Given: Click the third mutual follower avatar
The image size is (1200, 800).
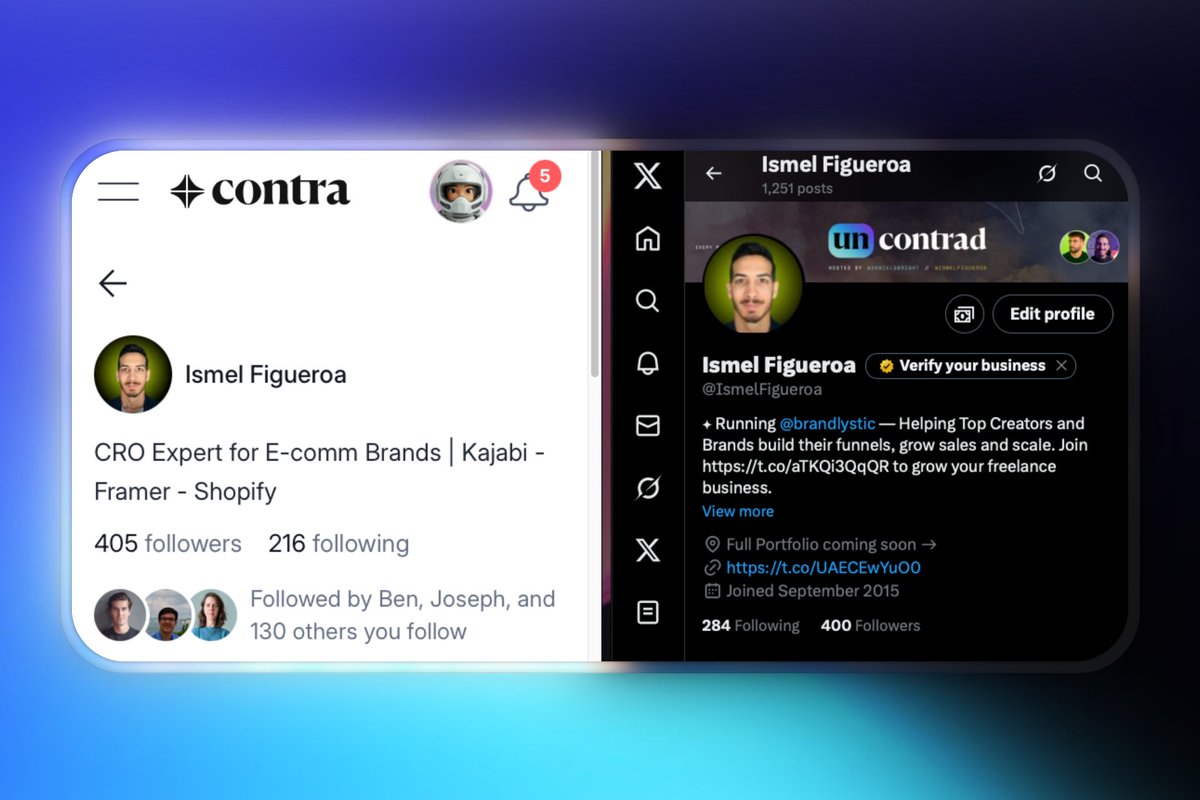Looking at the screenshot, I should (213, 615).
